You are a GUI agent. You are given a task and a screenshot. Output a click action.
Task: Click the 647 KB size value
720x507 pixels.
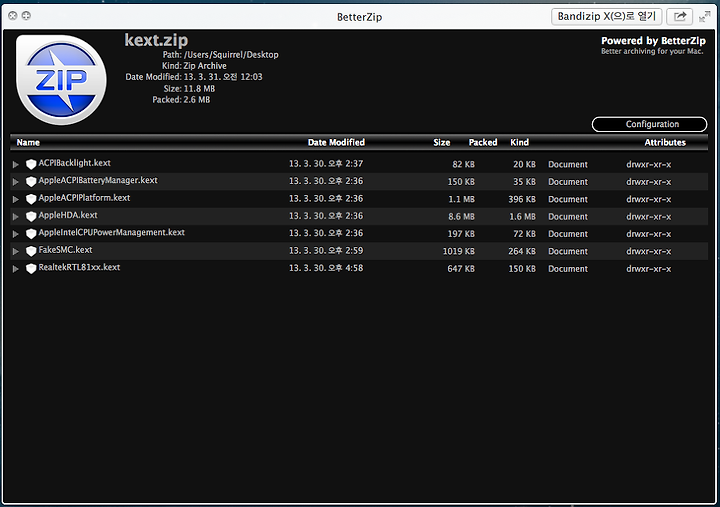[461, 269]
